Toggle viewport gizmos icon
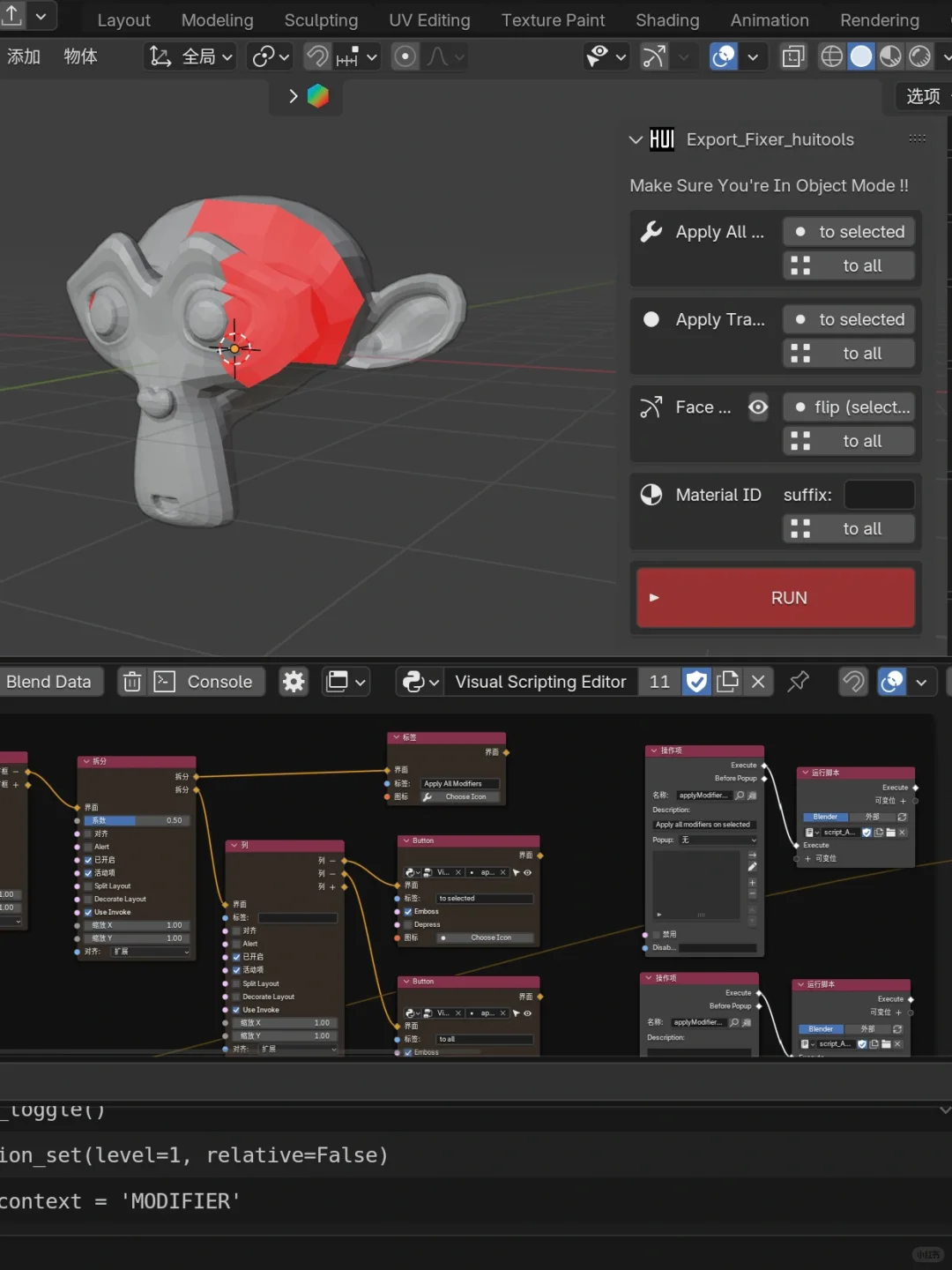 653,57
